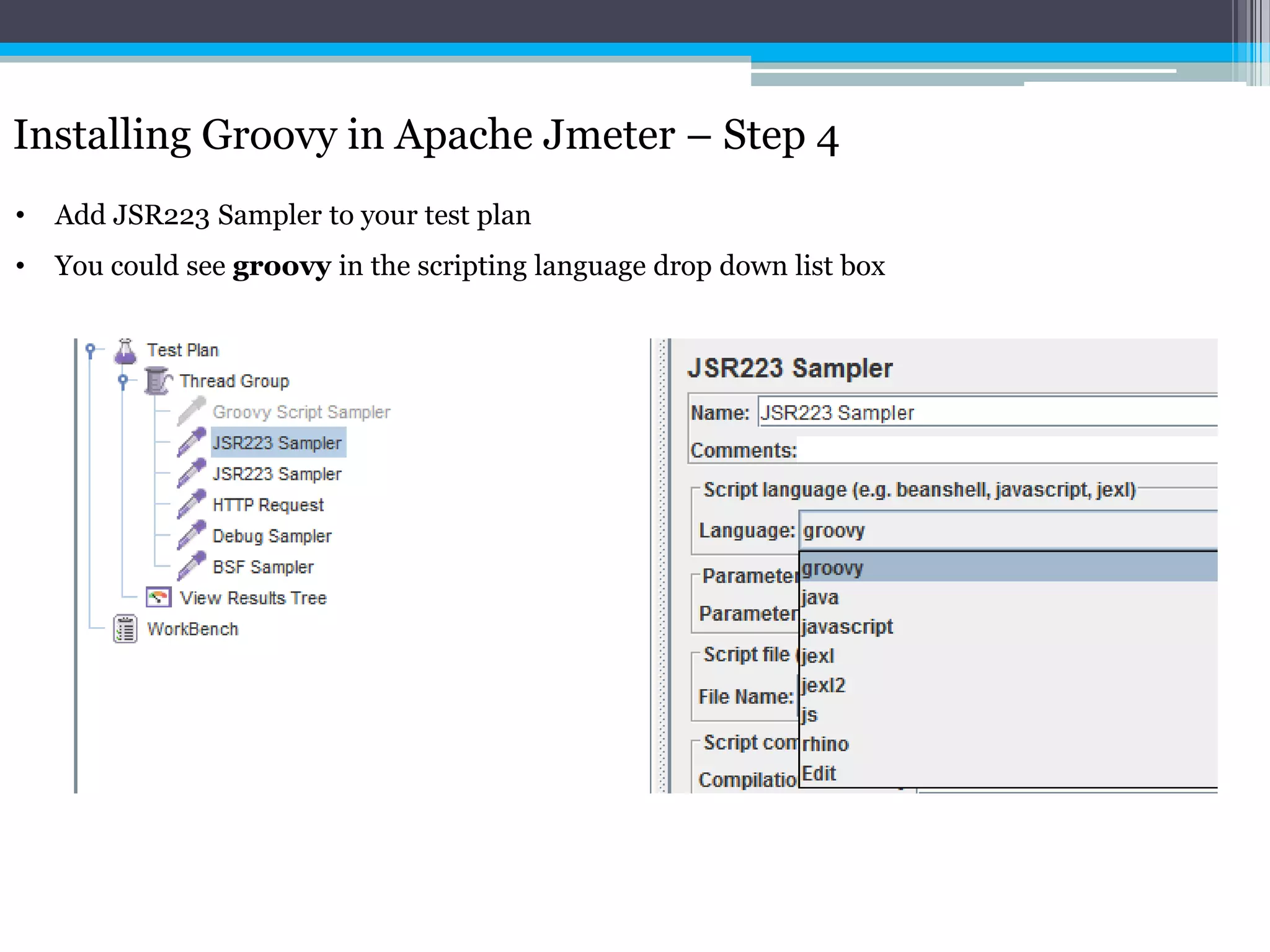Screen dimensions: 1270x952
Task: Click into the Comments field
Action: 1008,450
